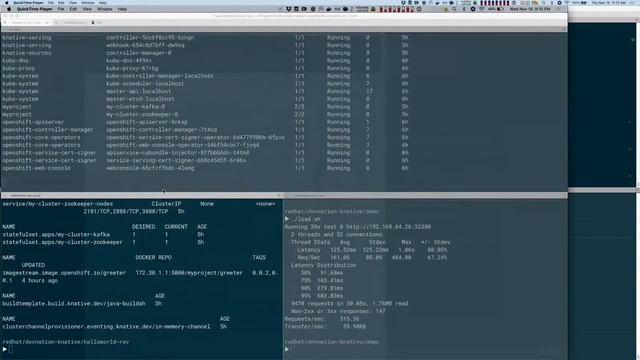Open Spotlight search magnifier icon
Viewport: 640px width, 360px height.
[x=454, y=9]
